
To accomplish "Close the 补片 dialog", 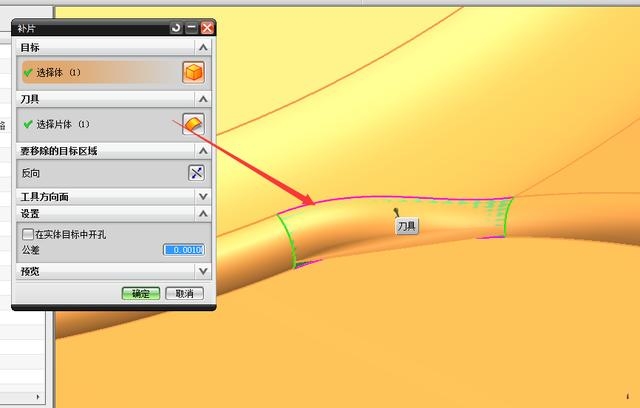I will pyautogui.click(x=207, y=28).
